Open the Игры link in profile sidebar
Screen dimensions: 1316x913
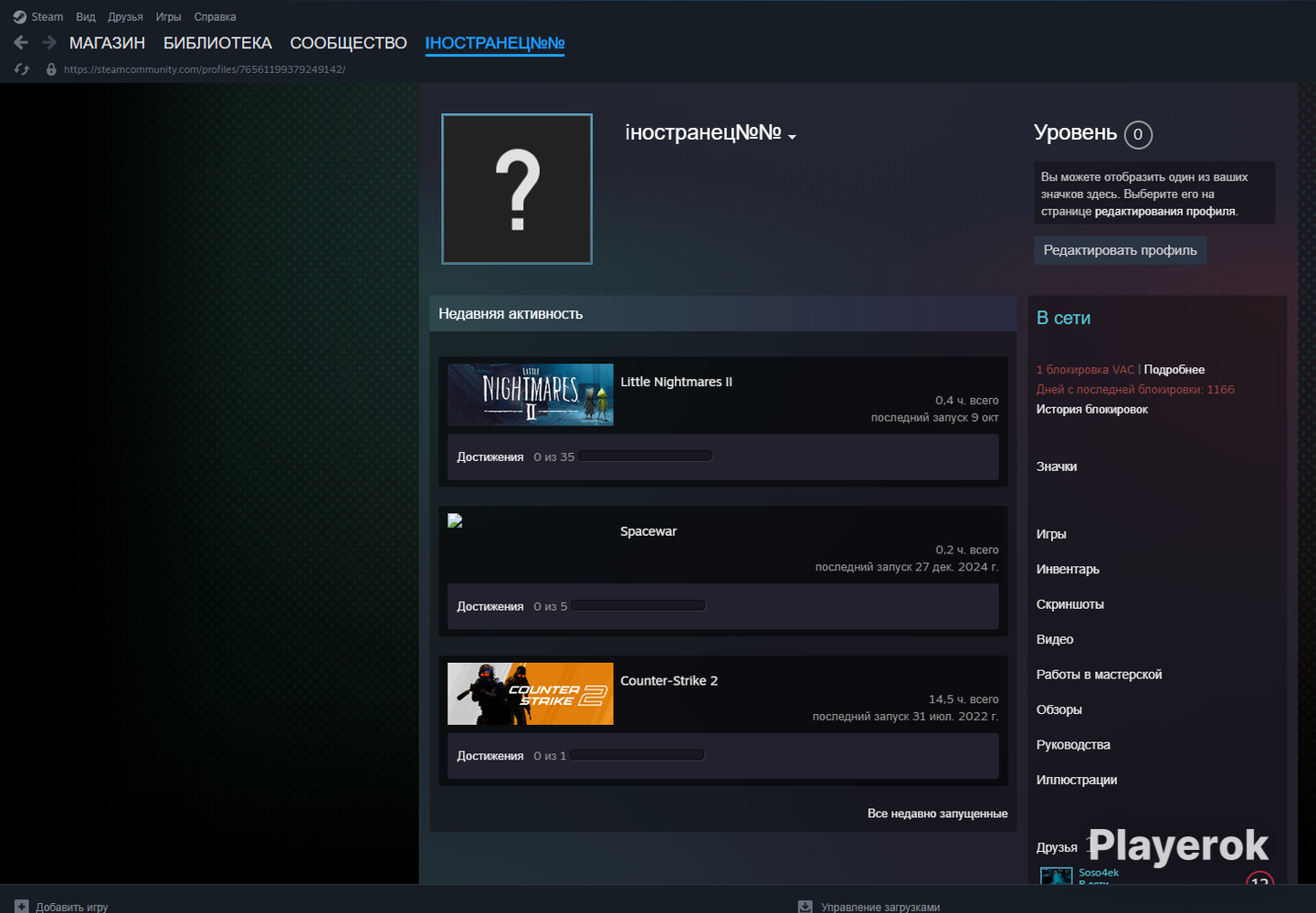pos(1051,534)
